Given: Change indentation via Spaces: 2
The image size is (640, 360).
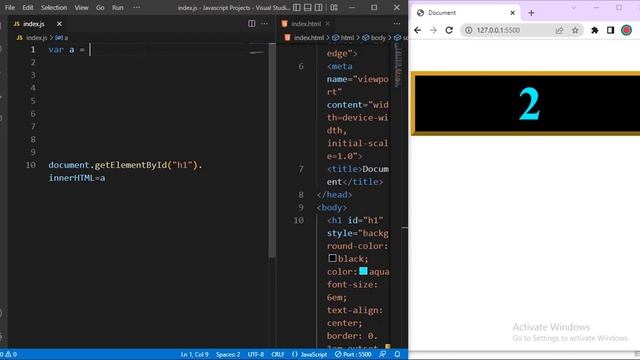Looking at the screenshot, I should pos(228,354).
